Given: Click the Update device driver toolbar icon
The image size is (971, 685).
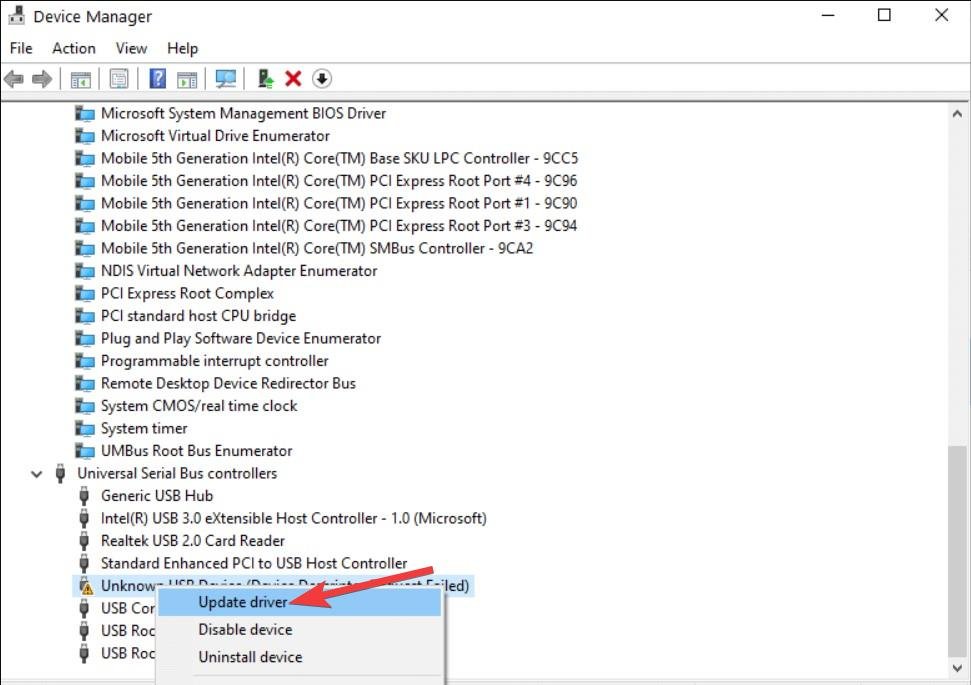Looking at the screenshot, I should pos(266,79).
